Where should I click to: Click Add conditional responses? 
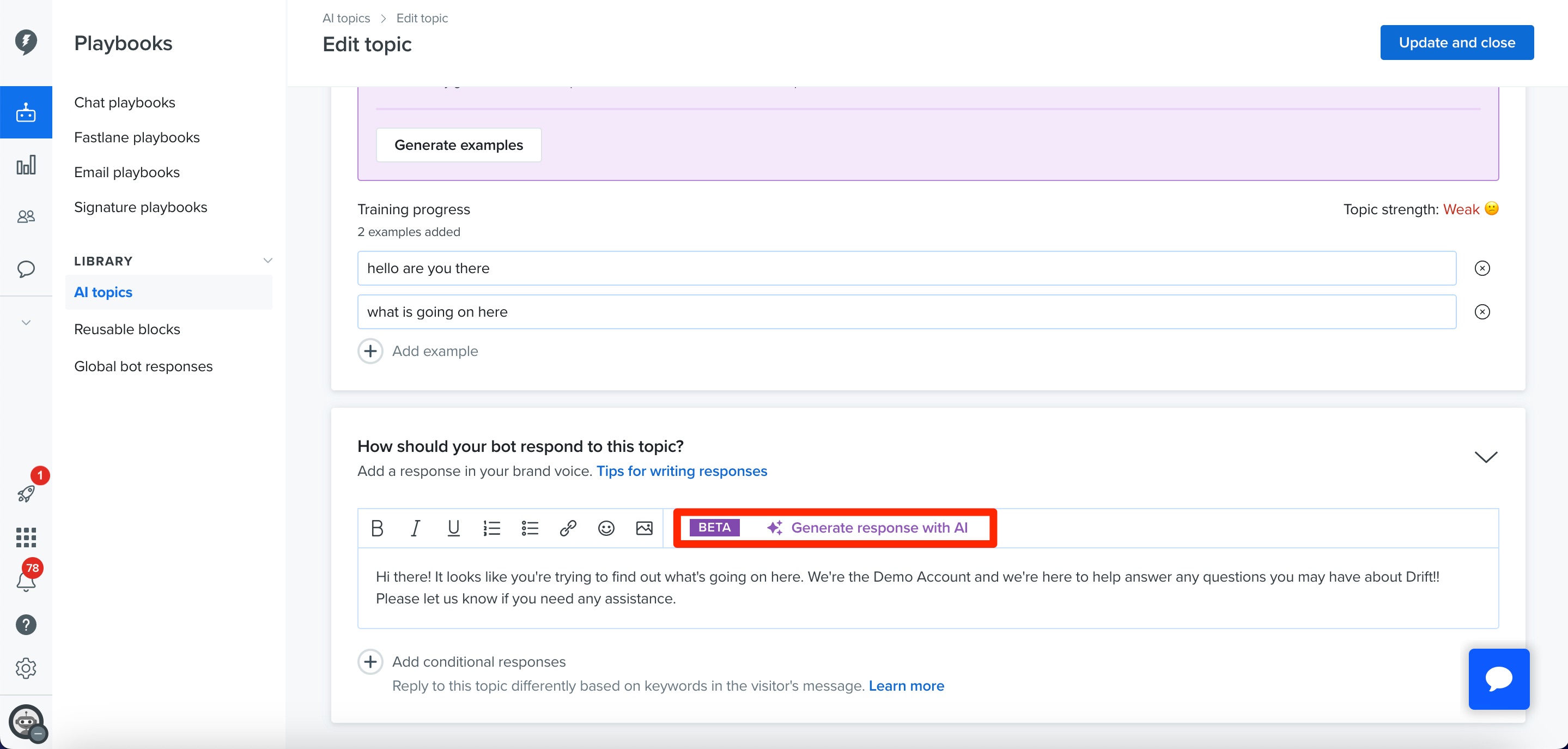click(x=461, y=662)
